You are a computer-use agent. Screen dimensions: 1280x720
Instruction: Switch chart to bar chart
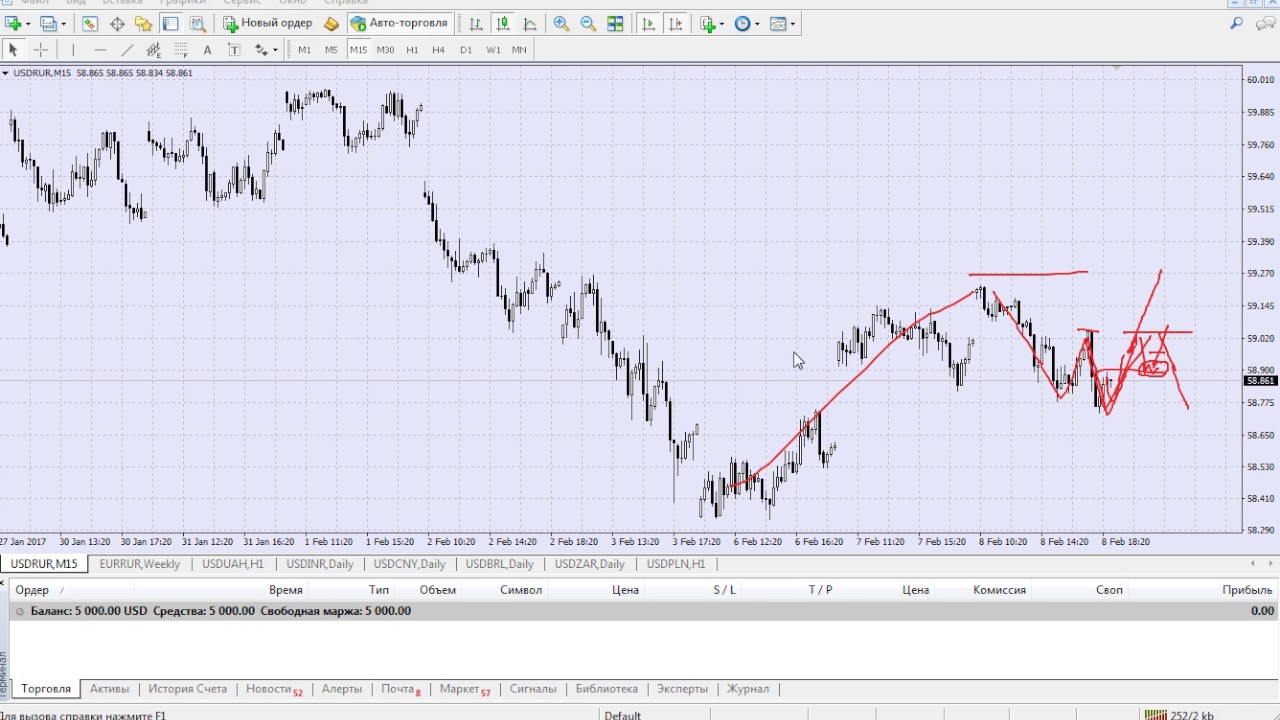[x=476, y=23]
